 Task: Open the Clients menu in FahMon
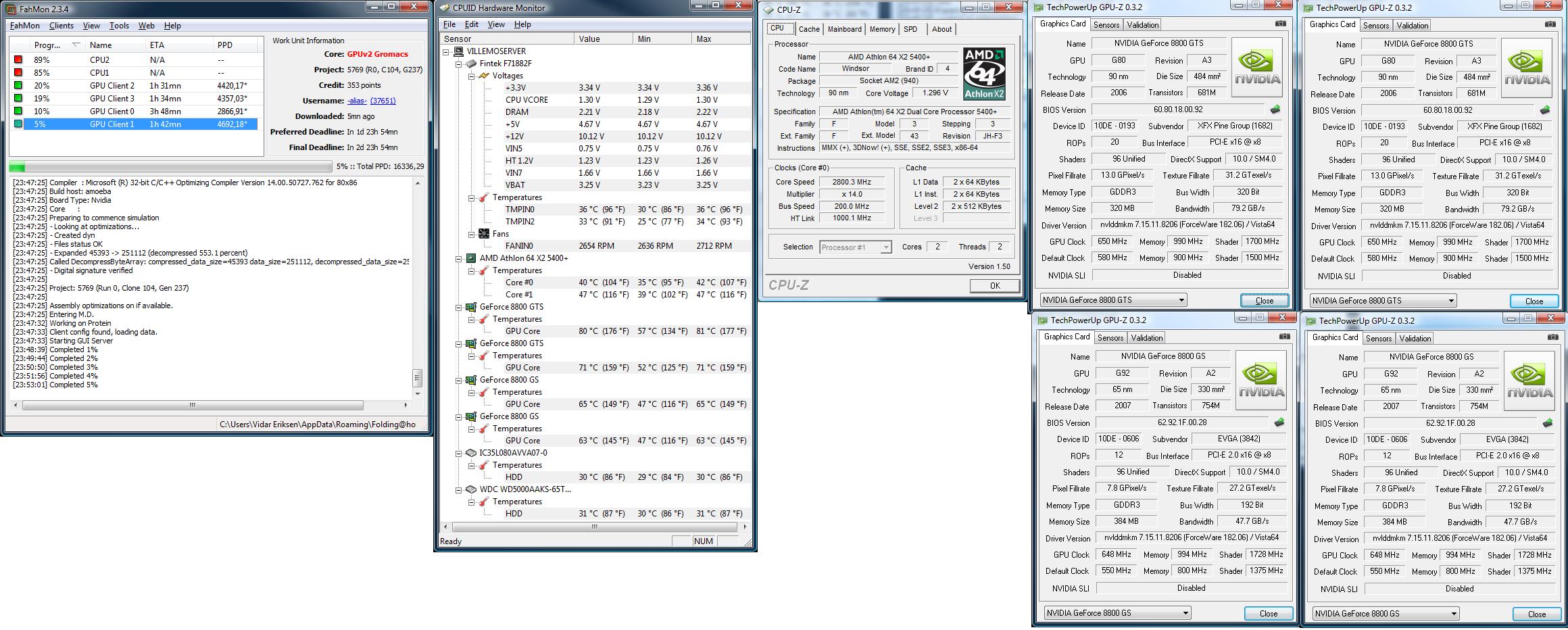tap(62, 26)
